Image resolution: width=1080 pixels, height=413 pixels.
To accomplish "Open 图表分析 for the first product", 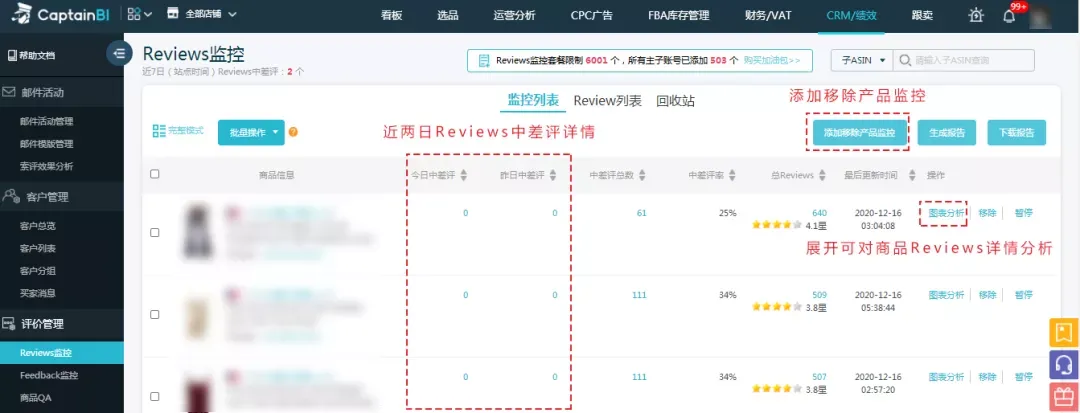I will pos(946,213).
